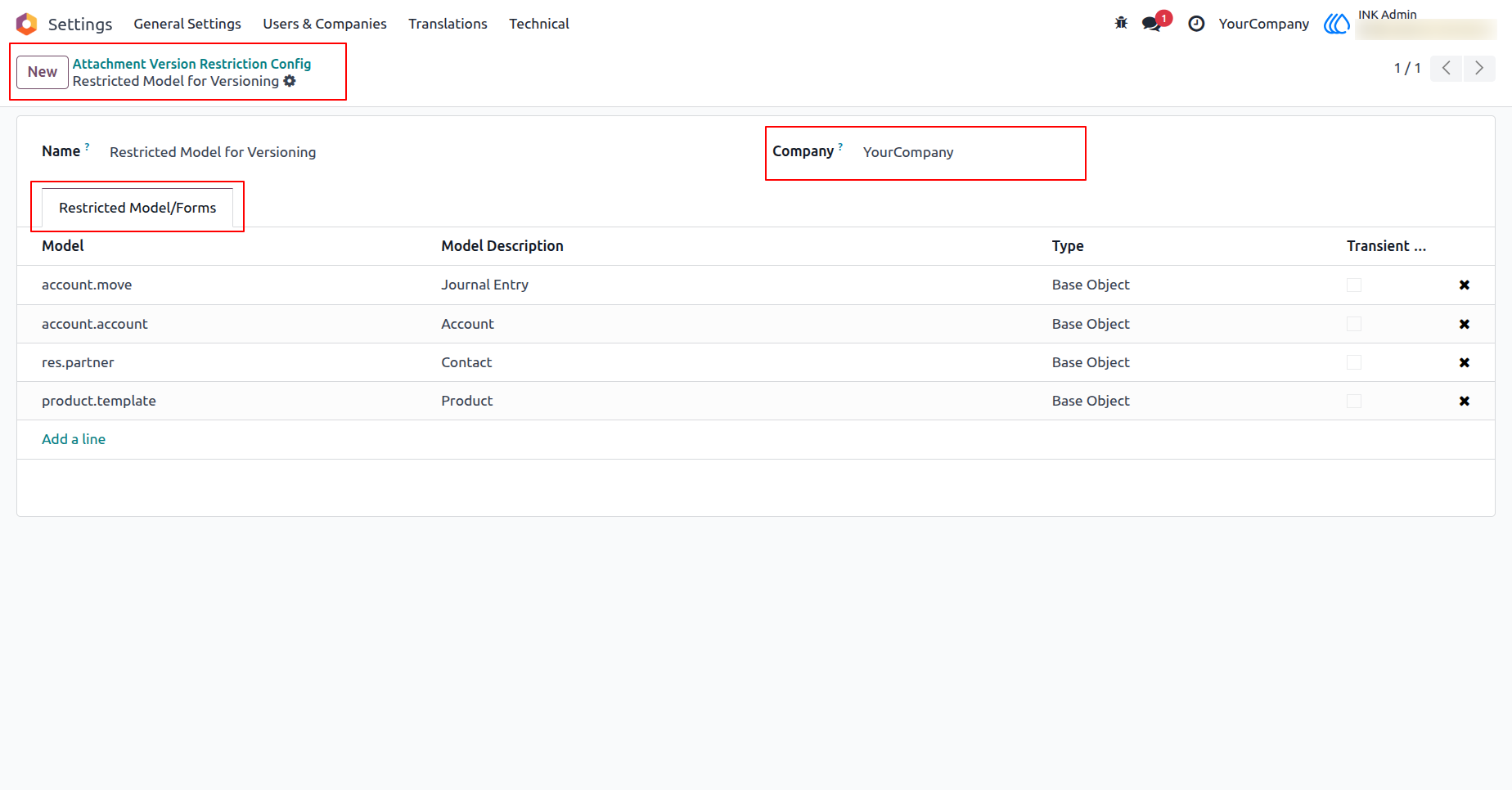Screen dimensions: 1512x790
Task: Click the gear actions icon beside record title
Action: pyautogui.click(x=290, y=81)
